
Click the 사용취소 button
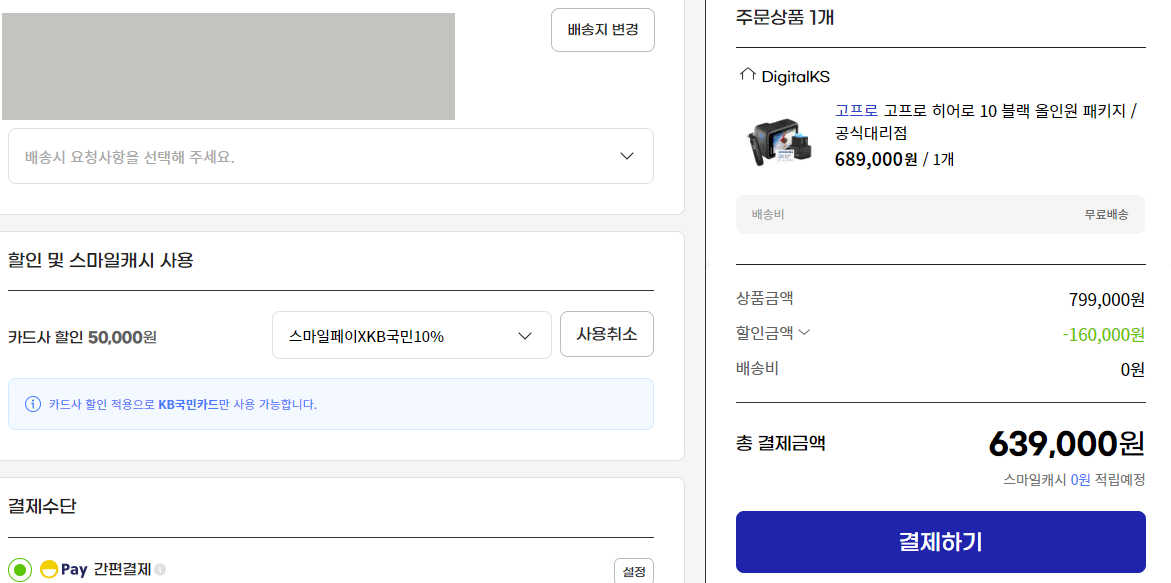pos(606,334)
